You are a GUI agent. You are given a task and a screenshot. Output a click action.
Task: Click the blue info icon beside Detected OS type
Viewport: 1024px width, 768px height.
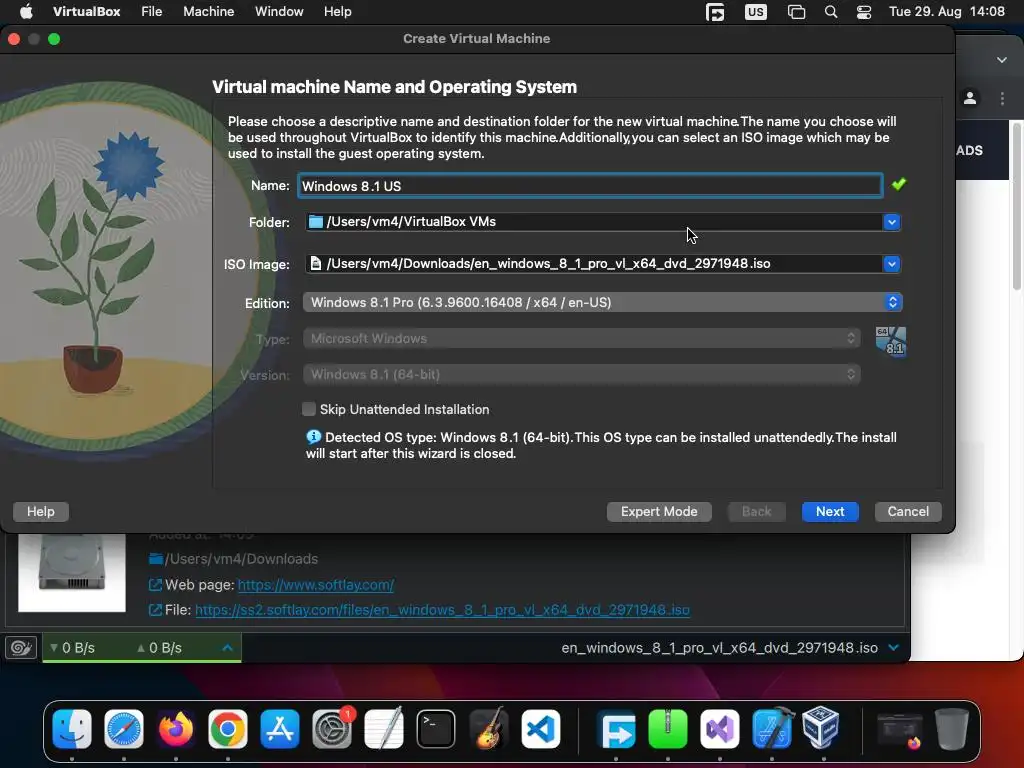pos(313,437)
